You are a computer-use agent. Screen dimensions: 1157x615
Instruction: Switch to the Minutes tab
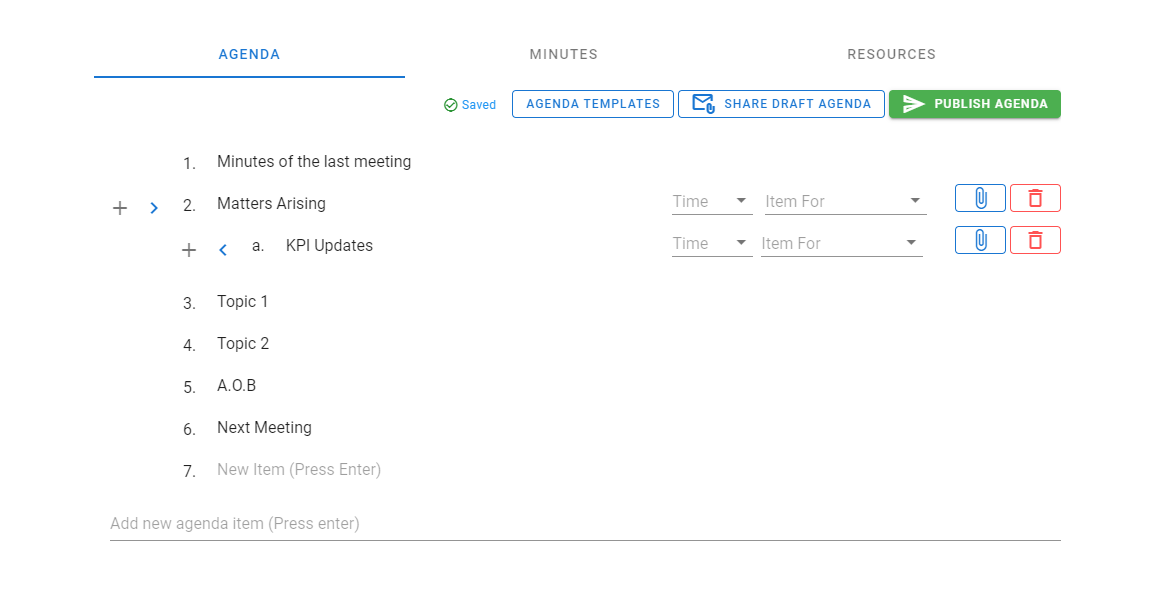tap(564, 55)
